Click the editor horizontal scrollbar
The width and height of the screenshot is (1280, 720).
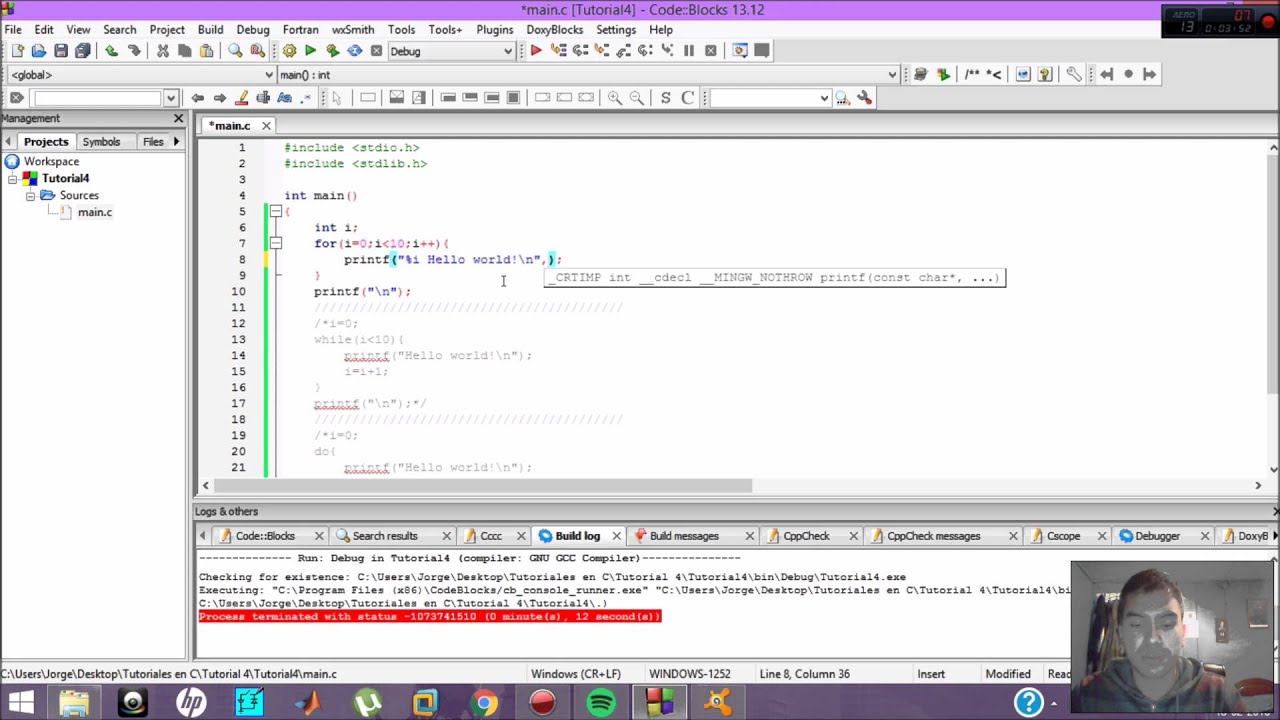point(484,486)
